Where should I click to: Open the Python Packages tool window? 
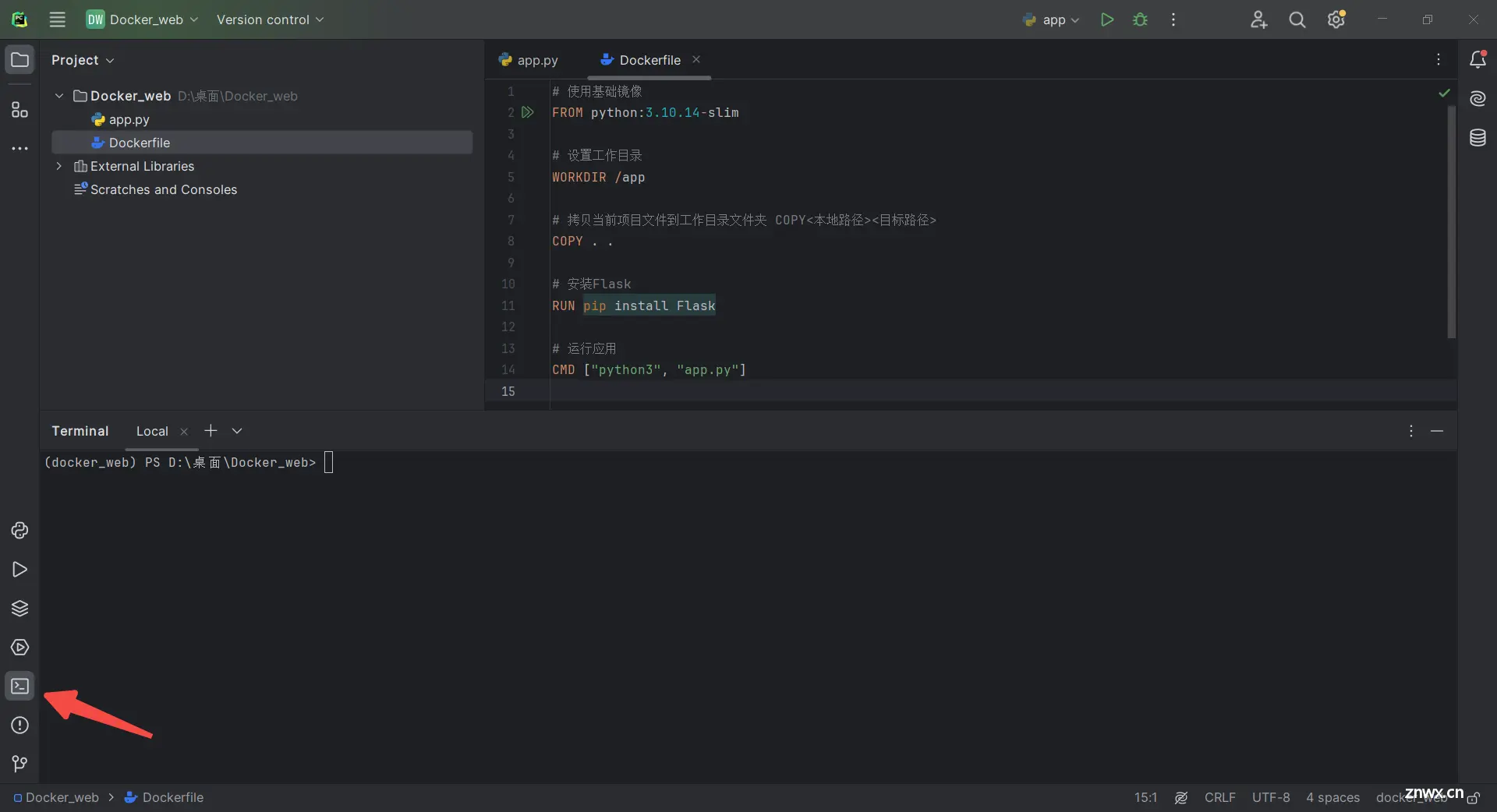tap(20, 609)
